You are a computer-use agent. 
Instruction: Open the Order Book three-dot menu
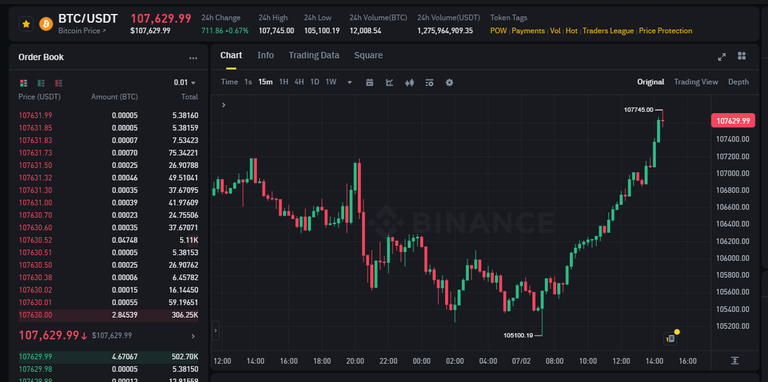coord(193,58)
